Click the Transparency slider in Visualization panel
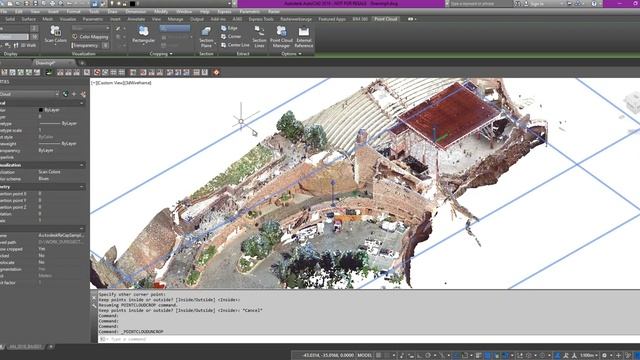This screenshot has width=640, height=360. pos(90,45)
